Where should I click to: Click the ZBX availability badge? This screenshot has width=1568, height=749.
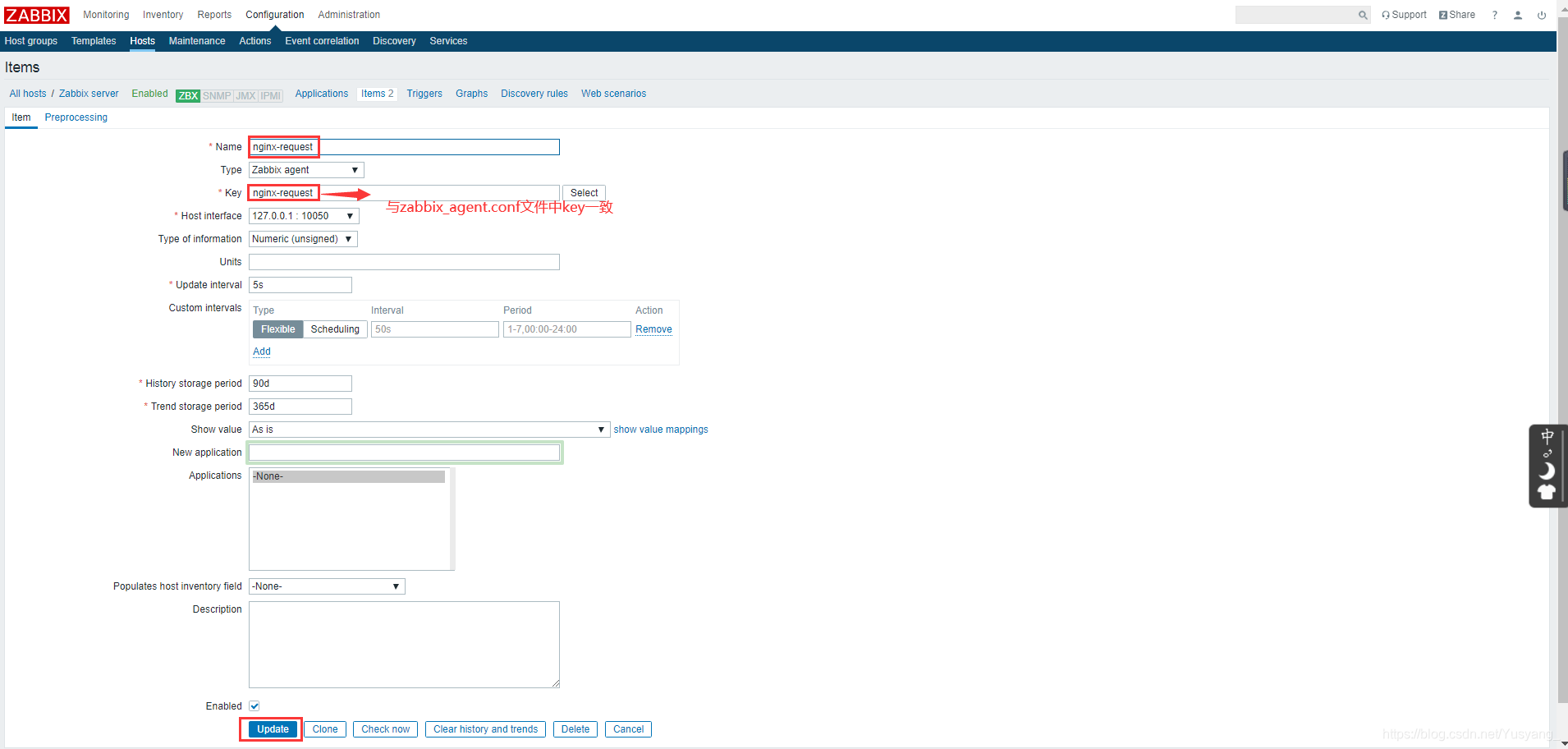pos(188,95)
